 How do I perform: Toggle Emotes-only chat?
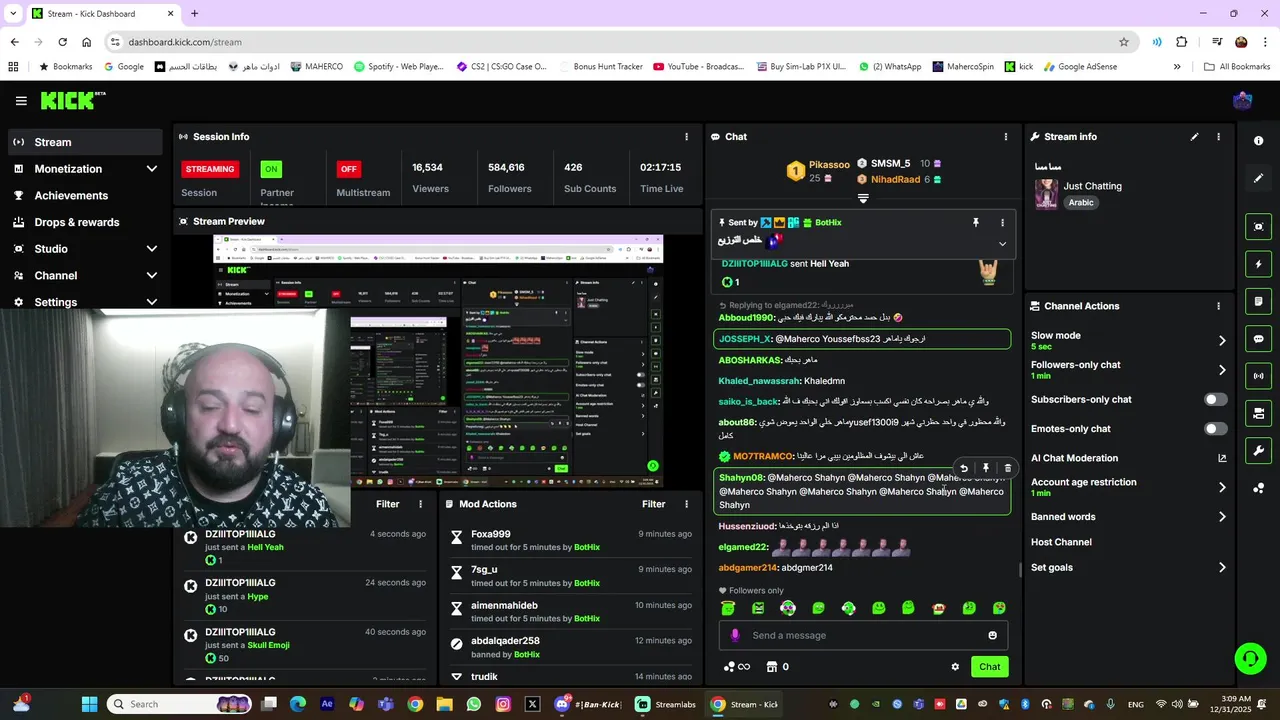pos(1215,429)
